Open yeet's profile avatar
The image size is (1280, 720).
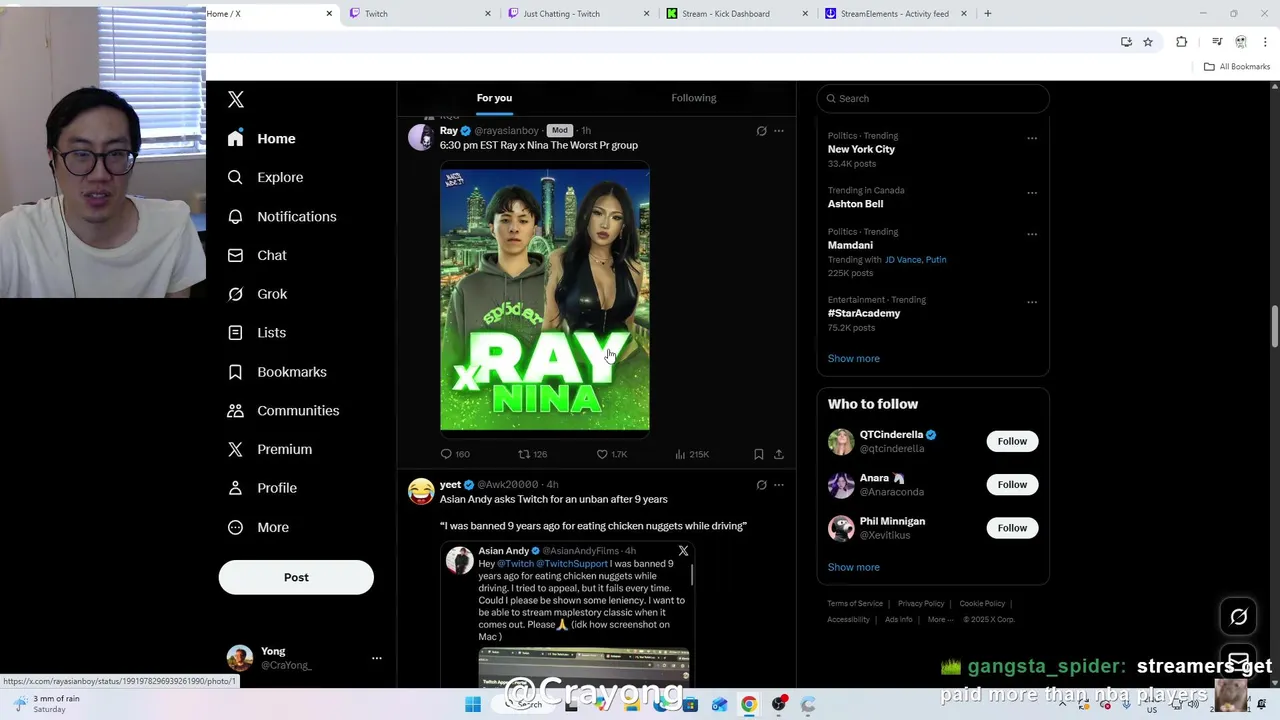421,491
